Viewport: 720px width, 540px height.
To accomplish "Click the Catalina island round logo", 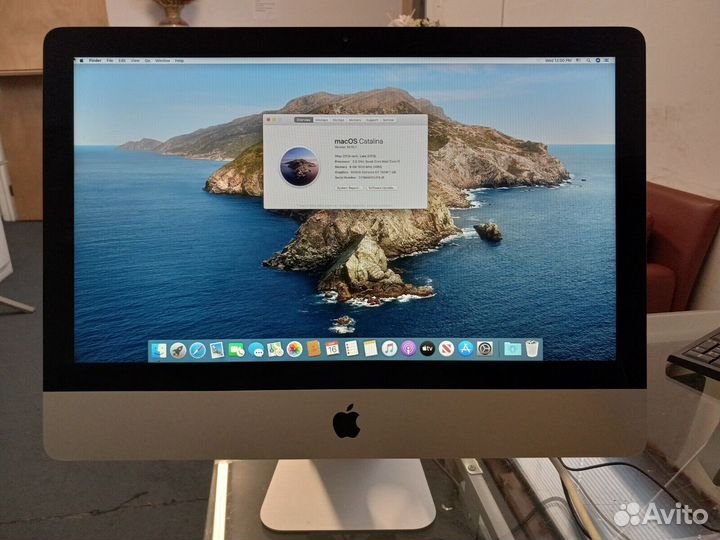I will (x=299, y=166).
